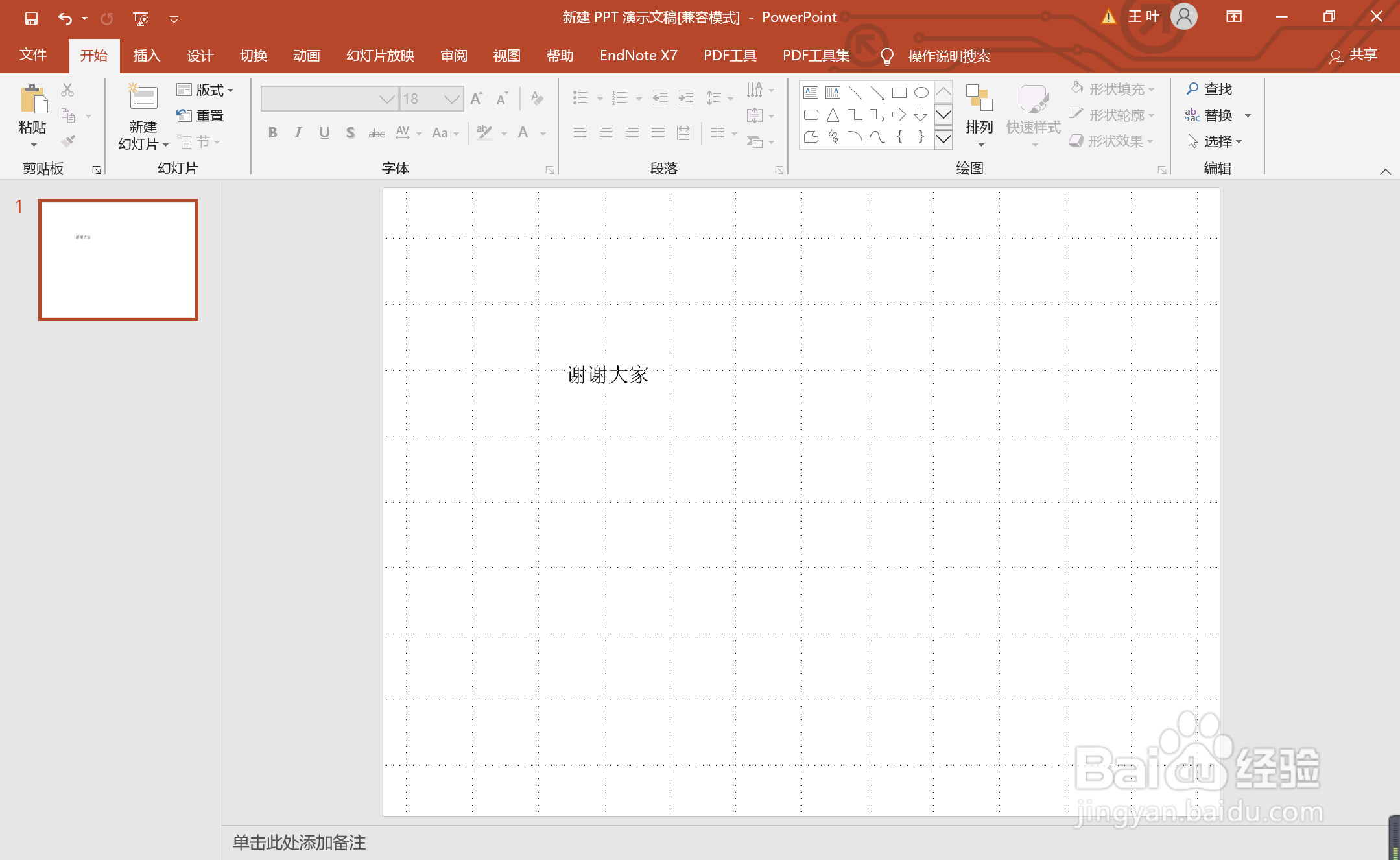Insert a rectangle shape from the gallery

tap(899, 92)
